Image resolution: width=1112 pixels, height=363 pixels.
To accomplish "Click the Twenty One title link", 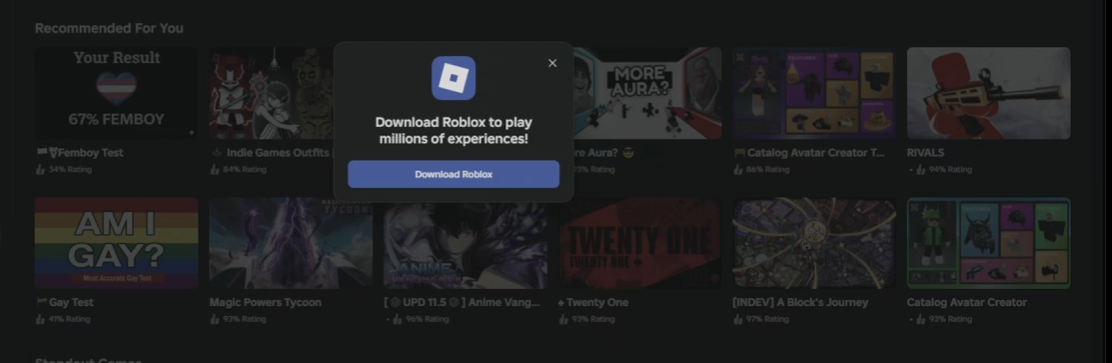I will (x=593, y=302).
